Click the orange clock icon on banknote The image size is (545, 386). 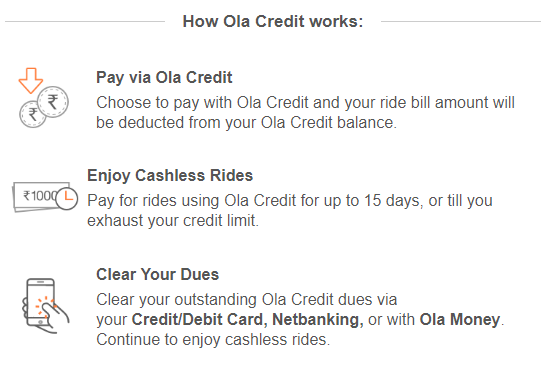tap(67, 199)
